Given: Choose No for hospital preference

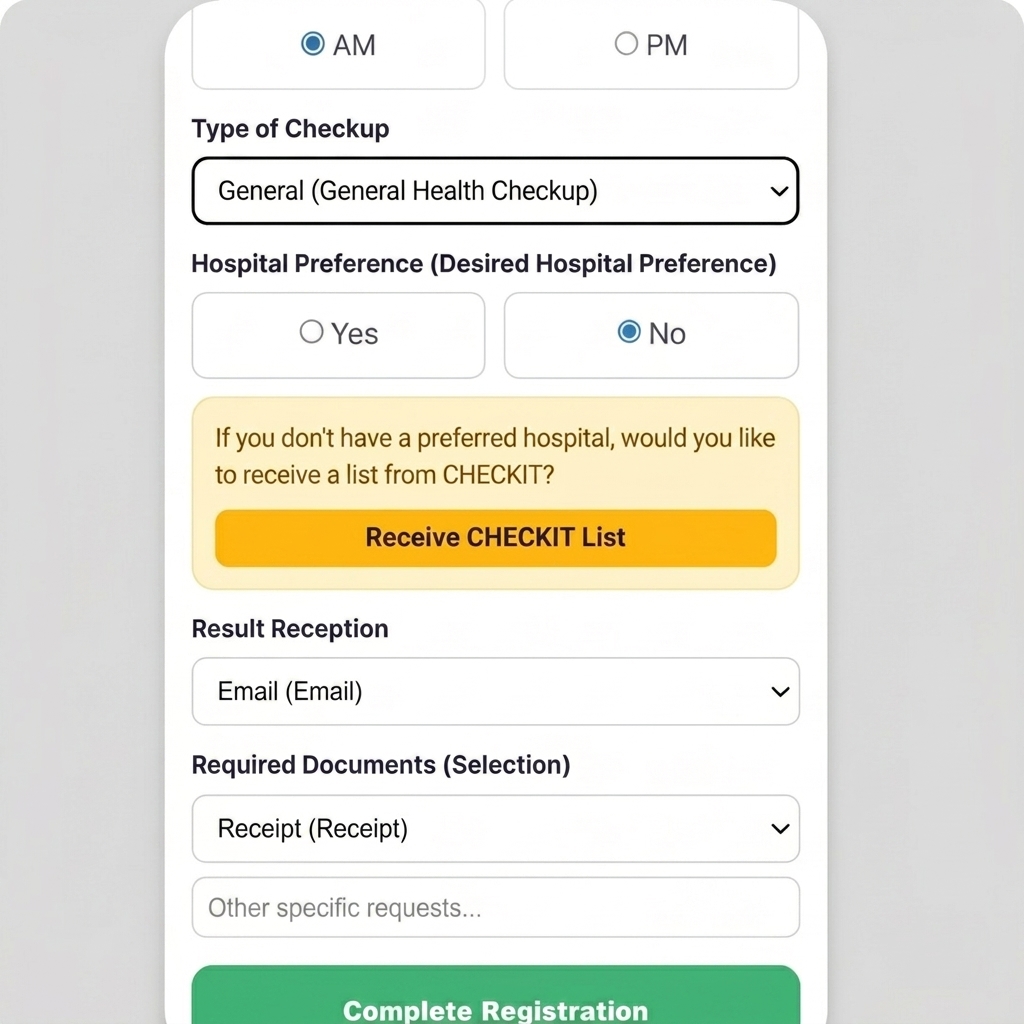Looking at the screenshot, I should point(629,332).
